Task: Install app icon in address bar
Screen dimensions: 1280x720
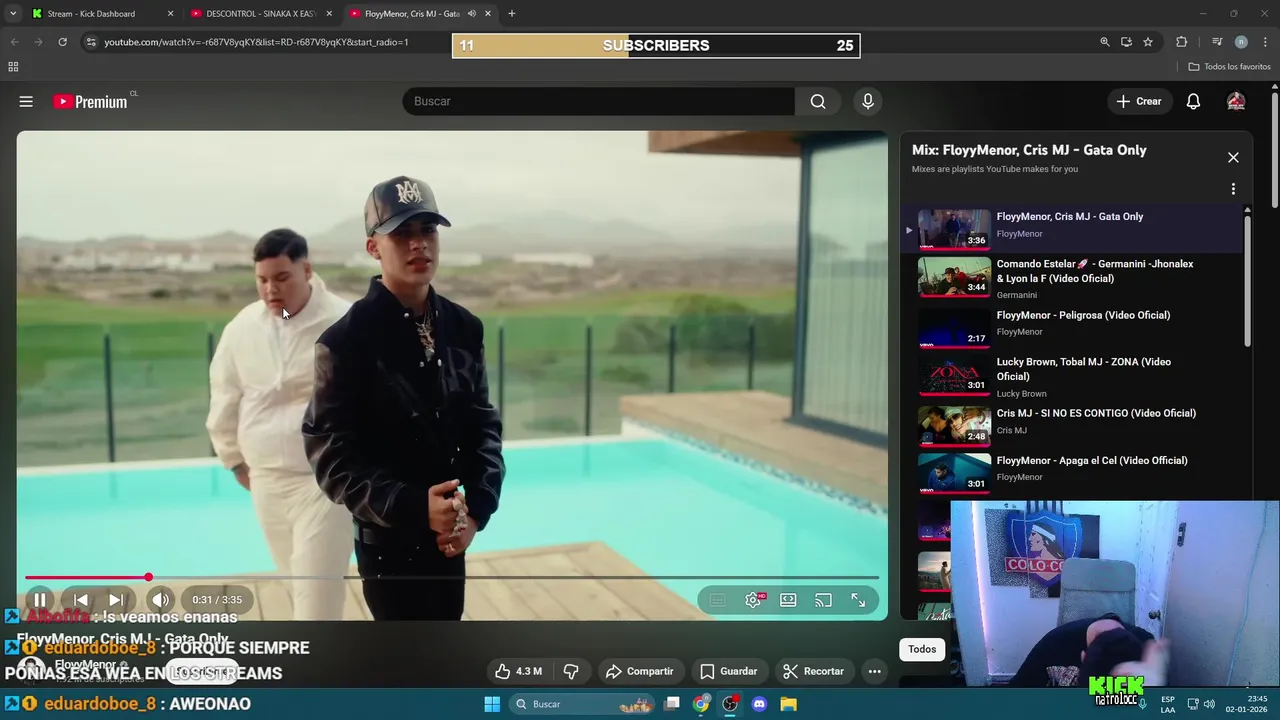Action: (x=1126, y=42)
